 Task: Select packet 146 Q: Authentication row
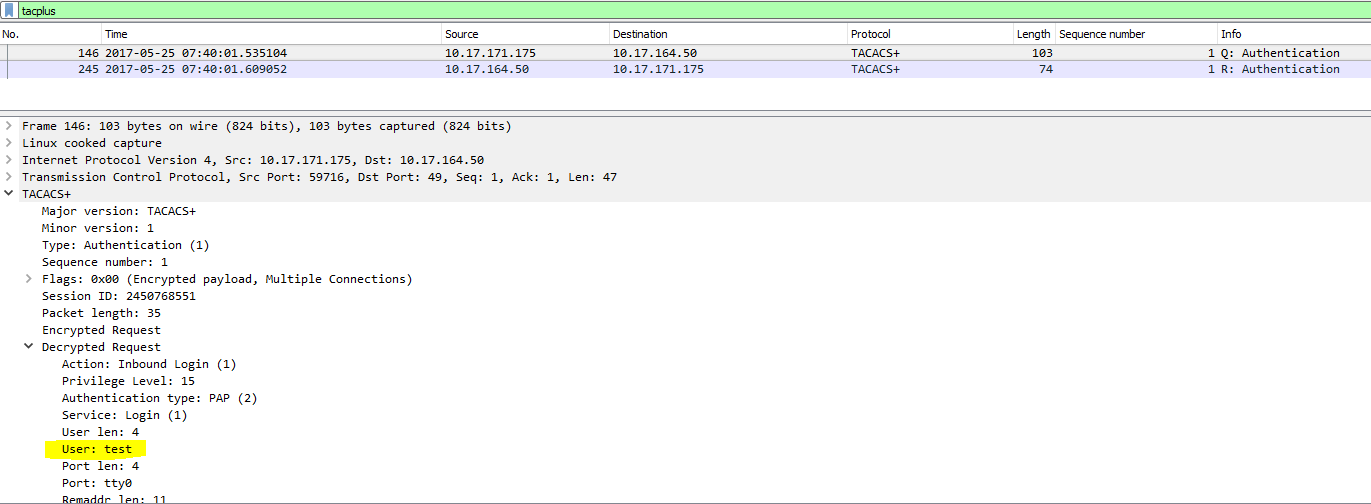pos(685,53)
